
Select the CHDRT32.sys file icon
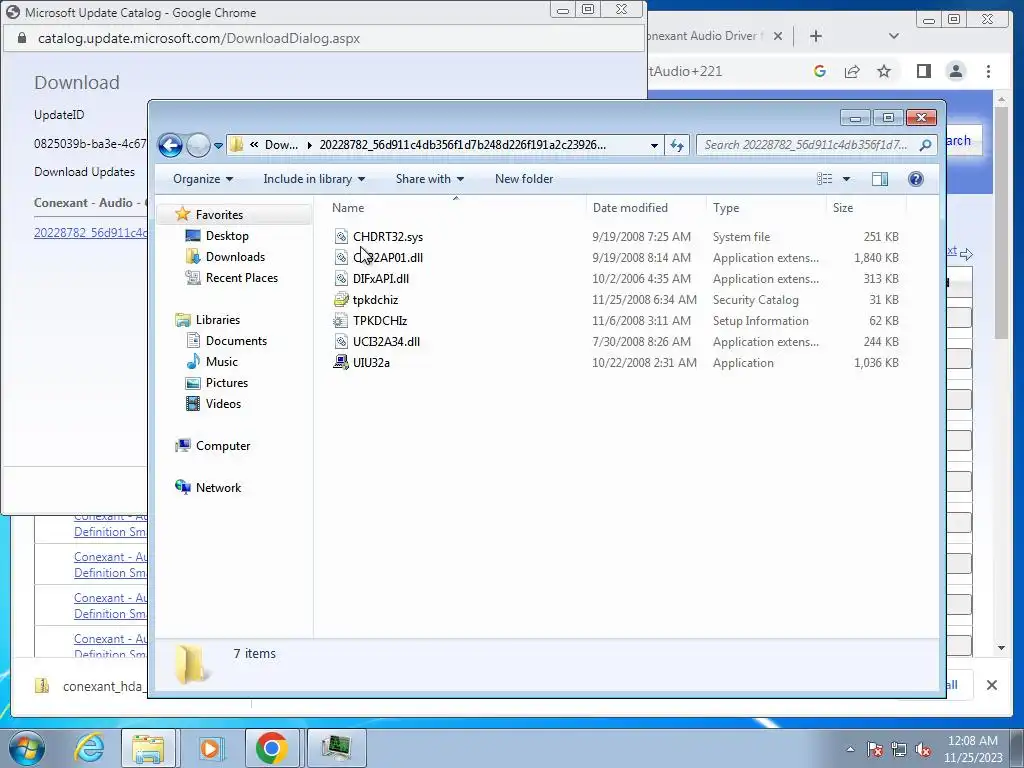click(341, 236)
